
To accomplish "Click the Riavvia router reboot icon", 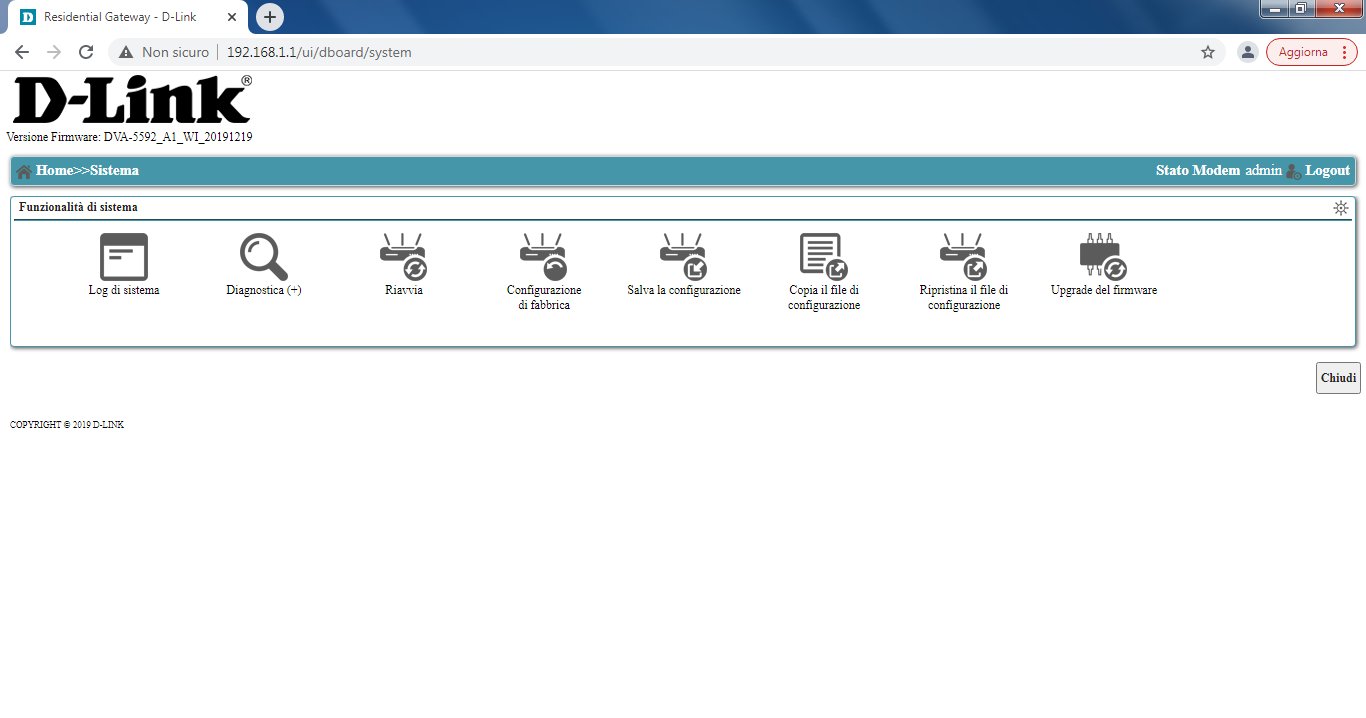I will pyautogui.click(x=403, y=257).
